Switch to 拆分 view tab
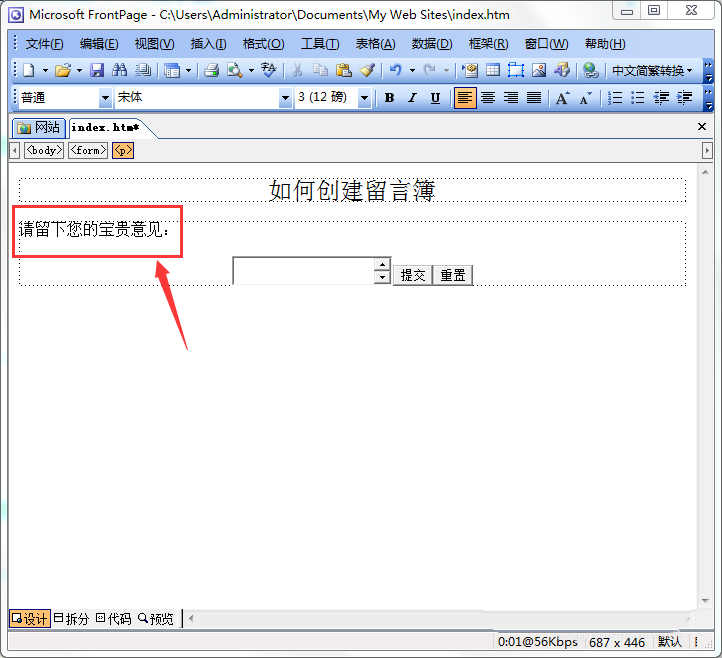This screenshot has height=658, width=722. point(71,619)
